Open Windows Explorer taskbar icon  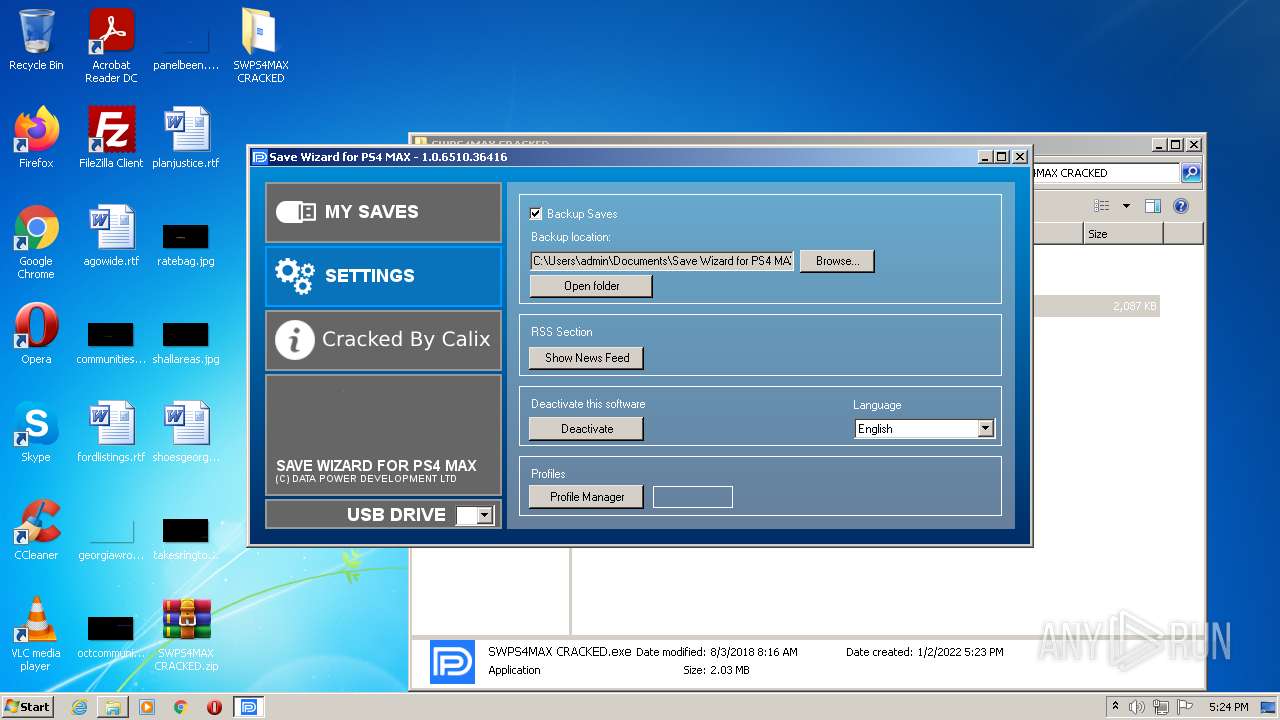tap(113, 707)
